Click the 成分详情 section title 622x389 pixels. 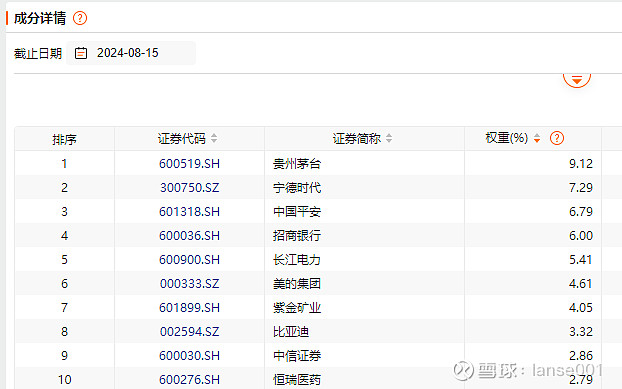point(40,18)
